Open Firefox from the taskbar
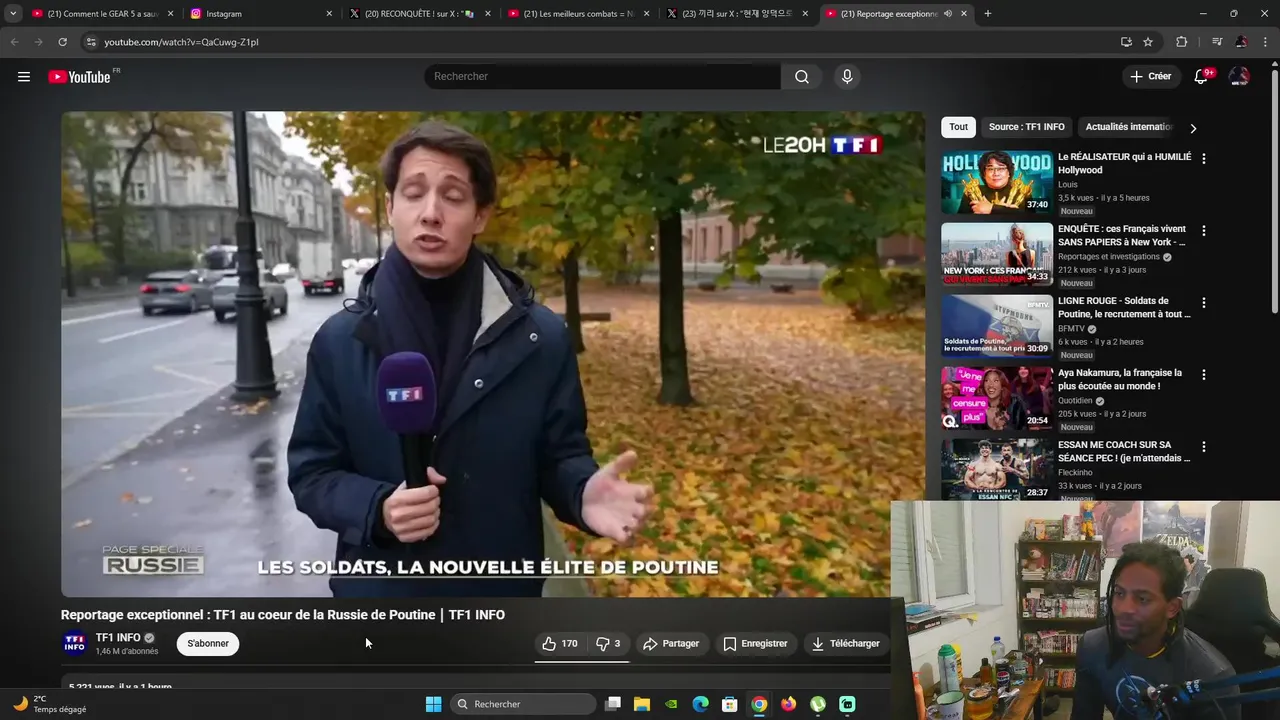This screenshot has height=720, width=1280. [x=789, y=704]
